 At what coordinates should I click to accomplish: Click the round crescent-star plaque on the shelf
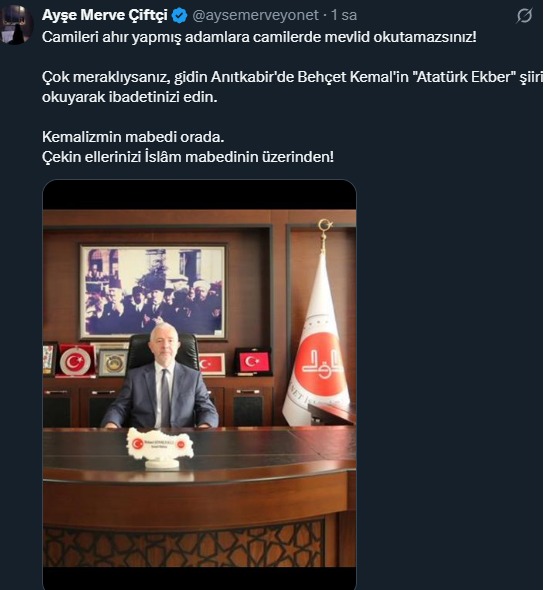(x=77, y=361)
